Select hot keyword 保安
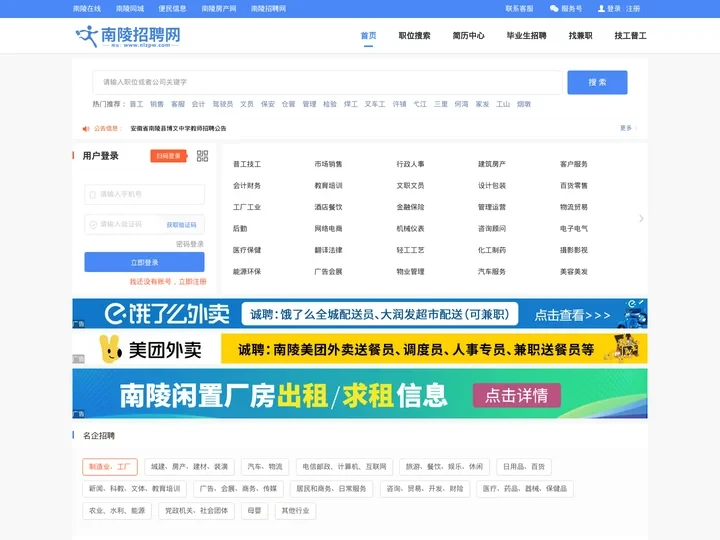The width and height of the screenshot is (720, 540). [268, 104]
